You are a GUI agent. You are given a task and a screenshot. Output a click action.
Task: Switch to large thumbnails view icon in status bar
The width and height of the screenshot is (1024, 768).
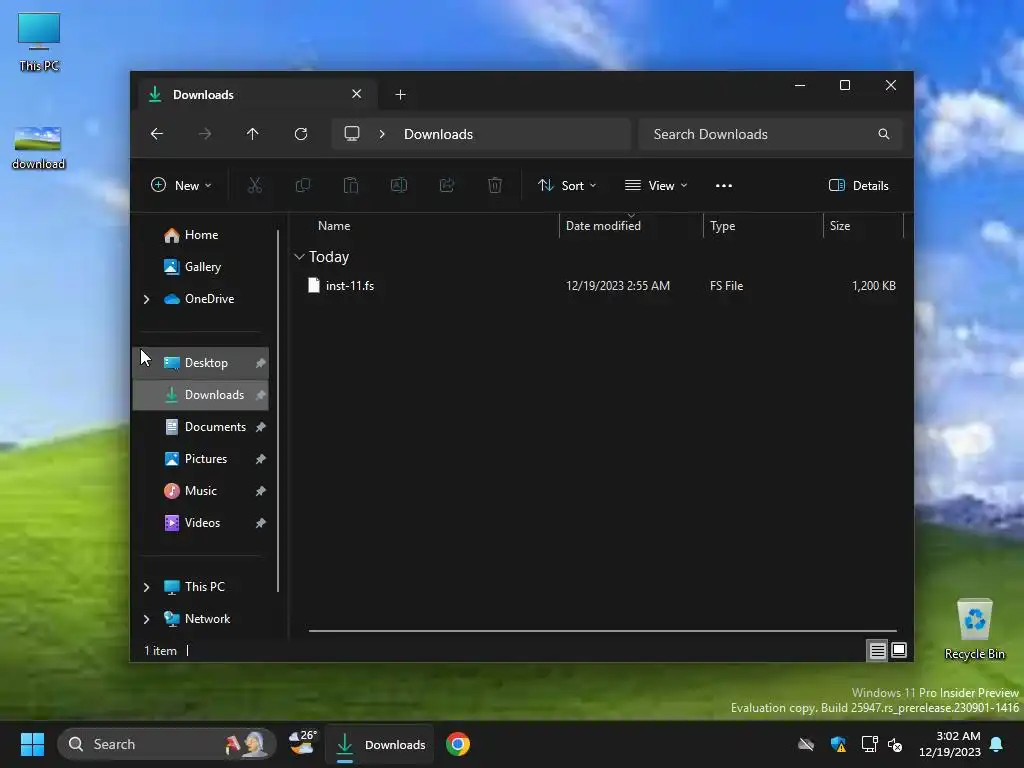point(899,650)
